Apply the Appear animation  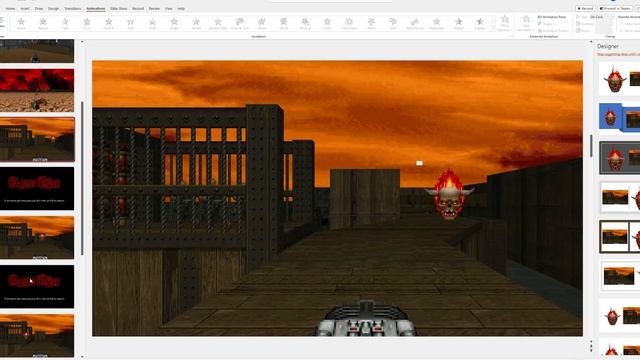tap(43, 23)
